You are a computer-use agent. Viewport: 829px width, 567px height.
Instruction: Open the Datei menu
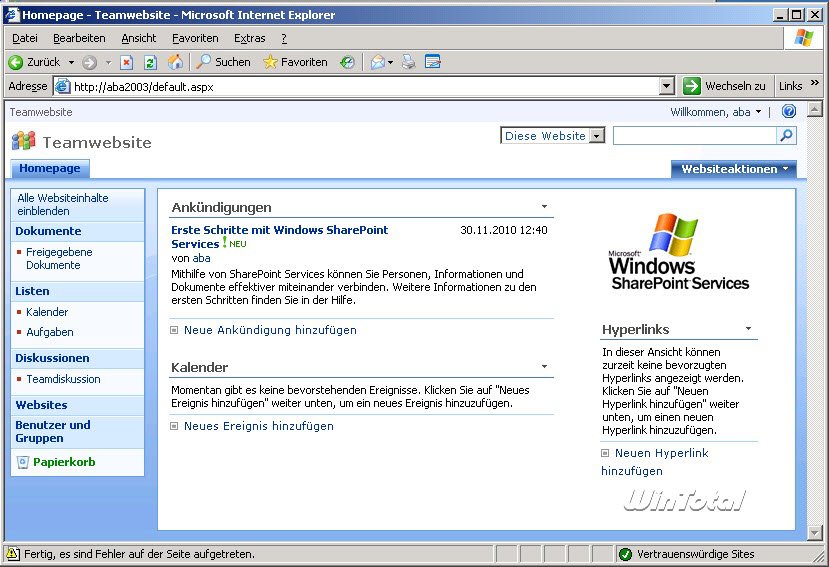pos(25,38)
